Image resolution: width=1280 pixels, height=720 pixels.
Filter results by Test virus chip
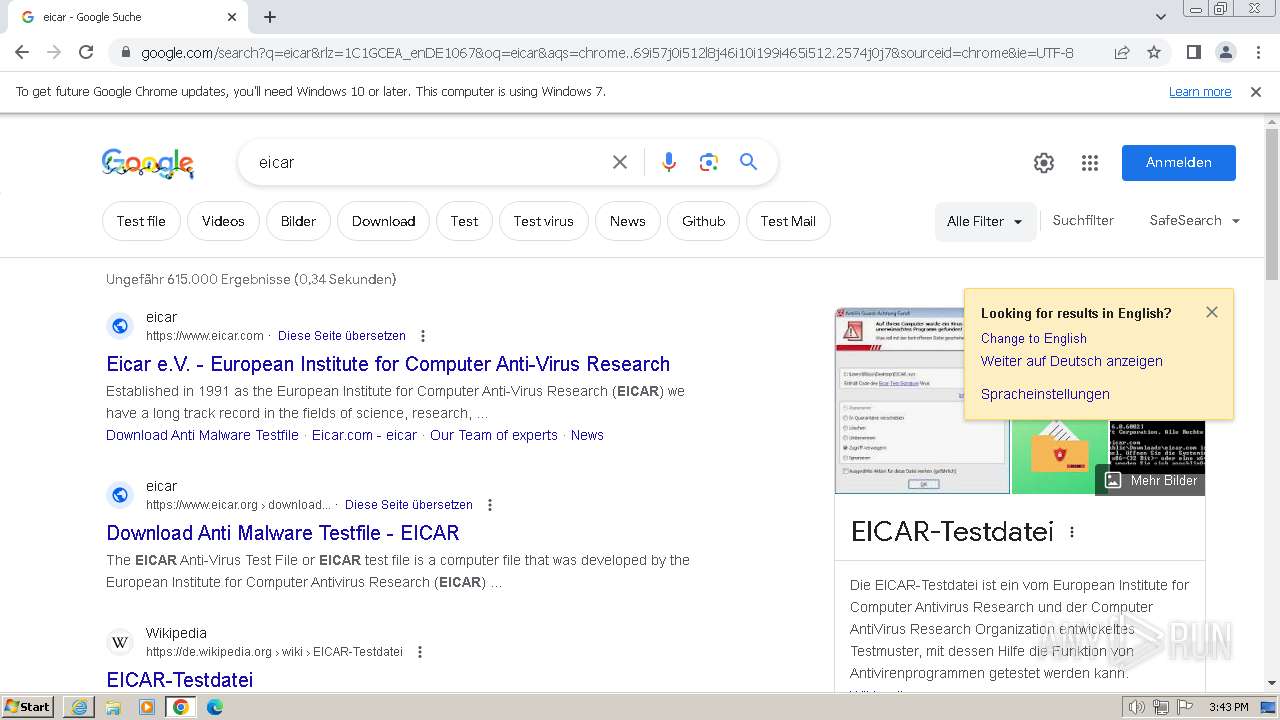pyautogui.click(x=544, y=221)
